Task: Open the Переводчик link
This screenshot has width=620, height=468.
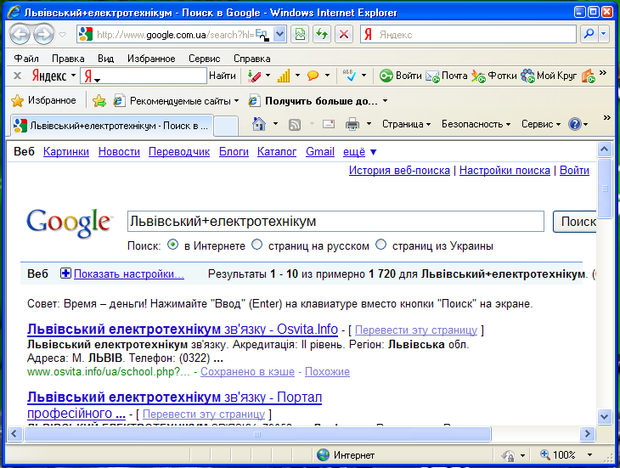Action: pyautogui.click(x=179, y=152)
